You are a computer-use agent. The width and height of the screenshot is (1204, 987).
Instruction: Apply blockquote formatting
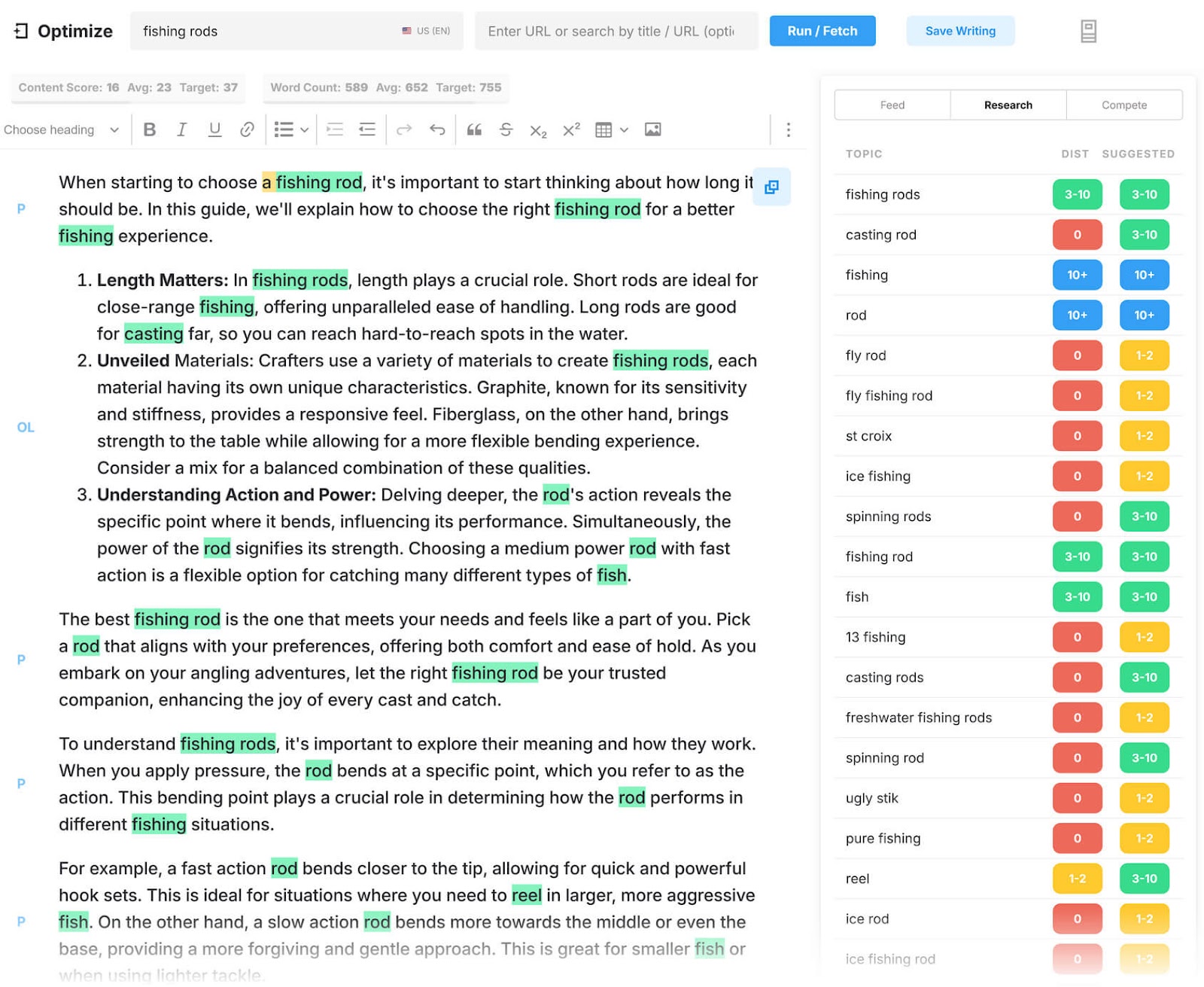click(x=473, y=129)
